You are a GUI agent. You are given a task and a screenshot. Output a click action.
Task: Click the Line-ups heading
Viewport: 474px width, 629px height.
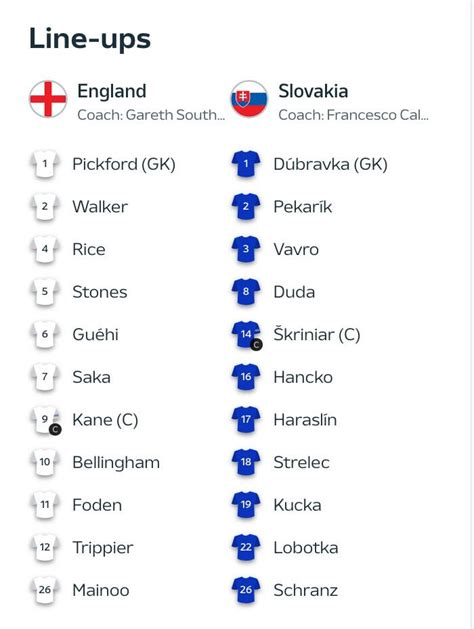coord(90,40)
